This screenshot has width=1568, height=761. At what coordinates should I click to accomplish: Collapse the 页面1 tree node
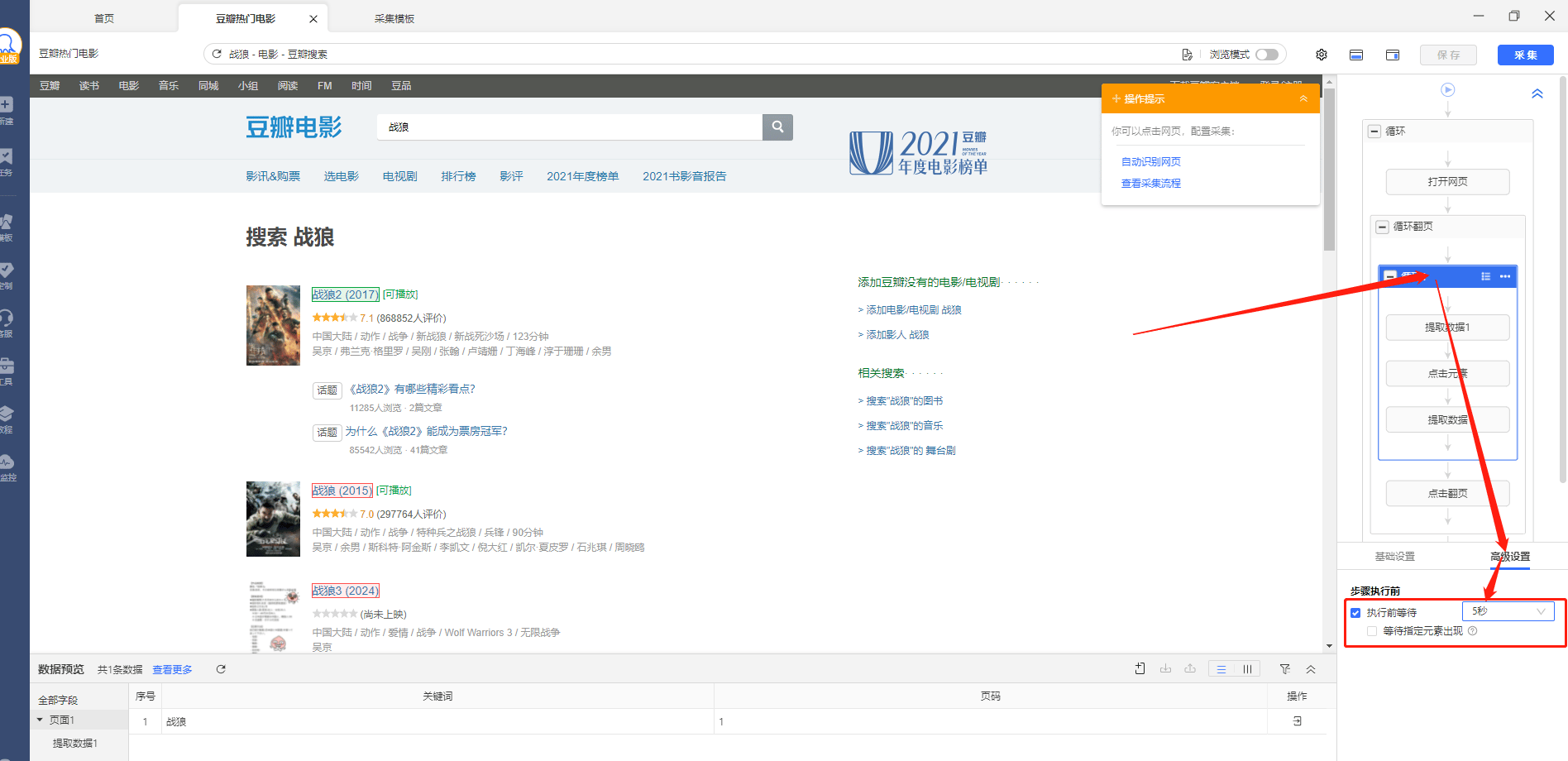coord(40,720)
